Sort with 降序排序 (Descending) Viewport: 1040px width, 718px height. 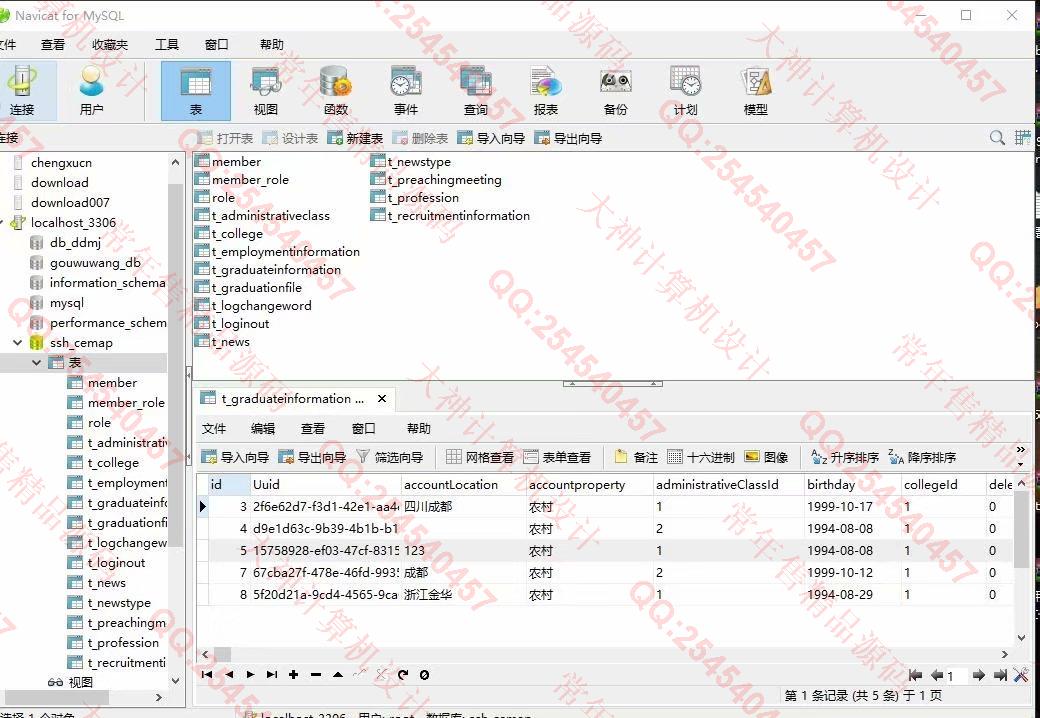[922, 457]
